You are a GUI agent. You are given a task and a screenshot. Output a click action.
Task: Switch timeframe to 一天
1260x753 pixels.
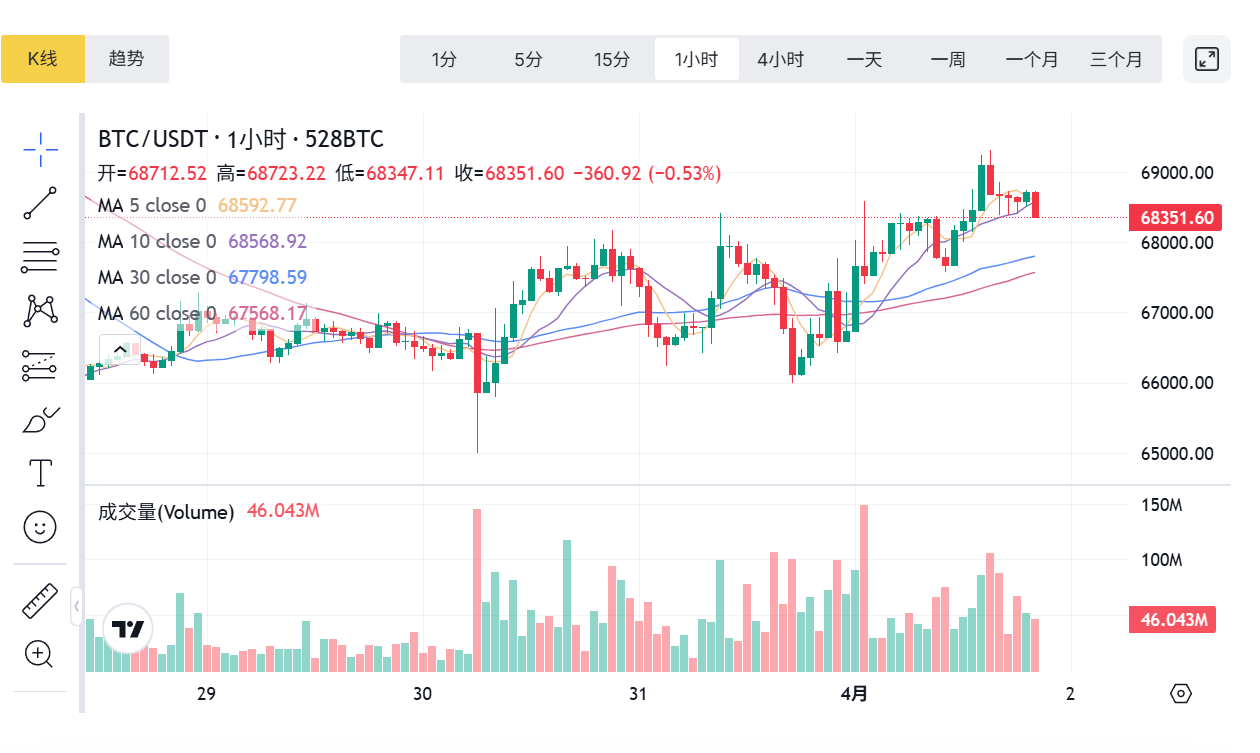tap(864, 59)
